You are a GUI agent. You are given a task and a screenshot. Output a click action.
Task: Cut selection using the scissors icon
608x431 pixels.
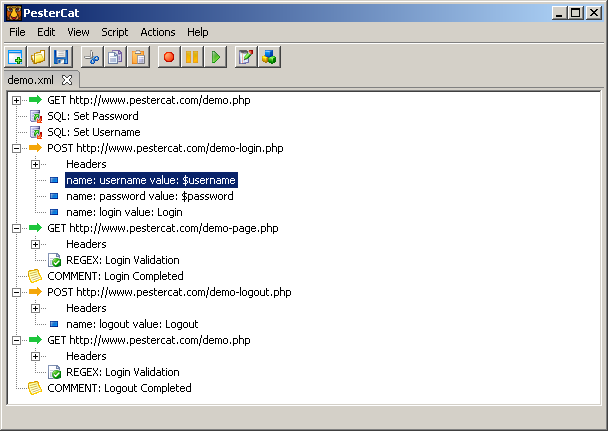[92, 57]
